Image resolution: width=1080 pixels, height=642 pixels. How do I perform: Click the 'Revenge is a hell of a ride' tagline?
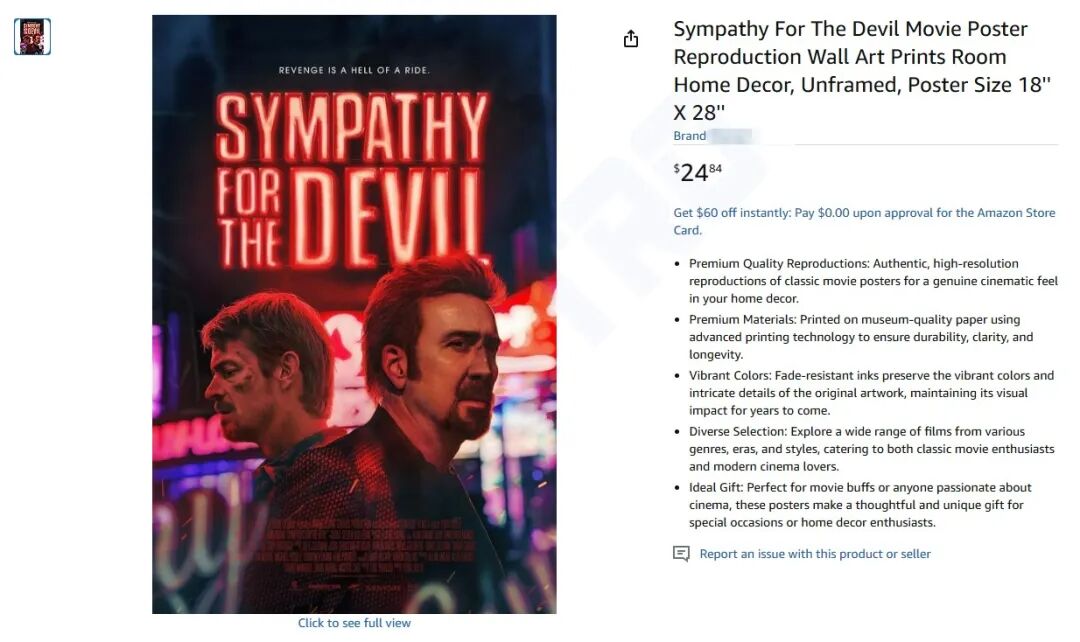[x=354, y=70]
